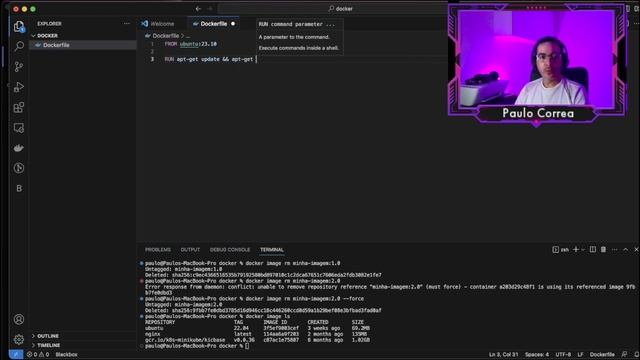This screenshot has height=360, width=640.
Task: Split the terminal panel
Action: 593,249
